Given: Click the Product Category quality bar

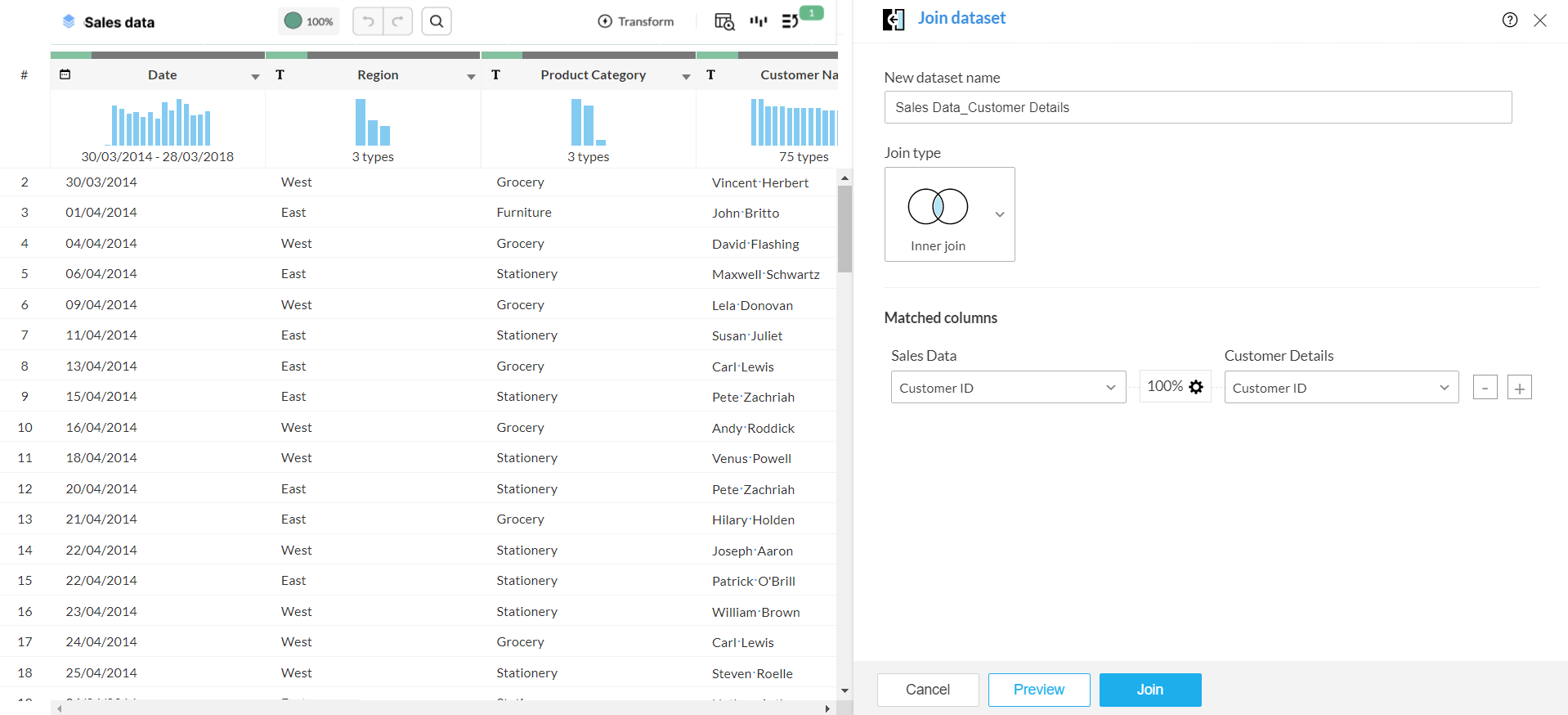Looking at the screenshot, I should pyautogui.click(x=589, y=56).
